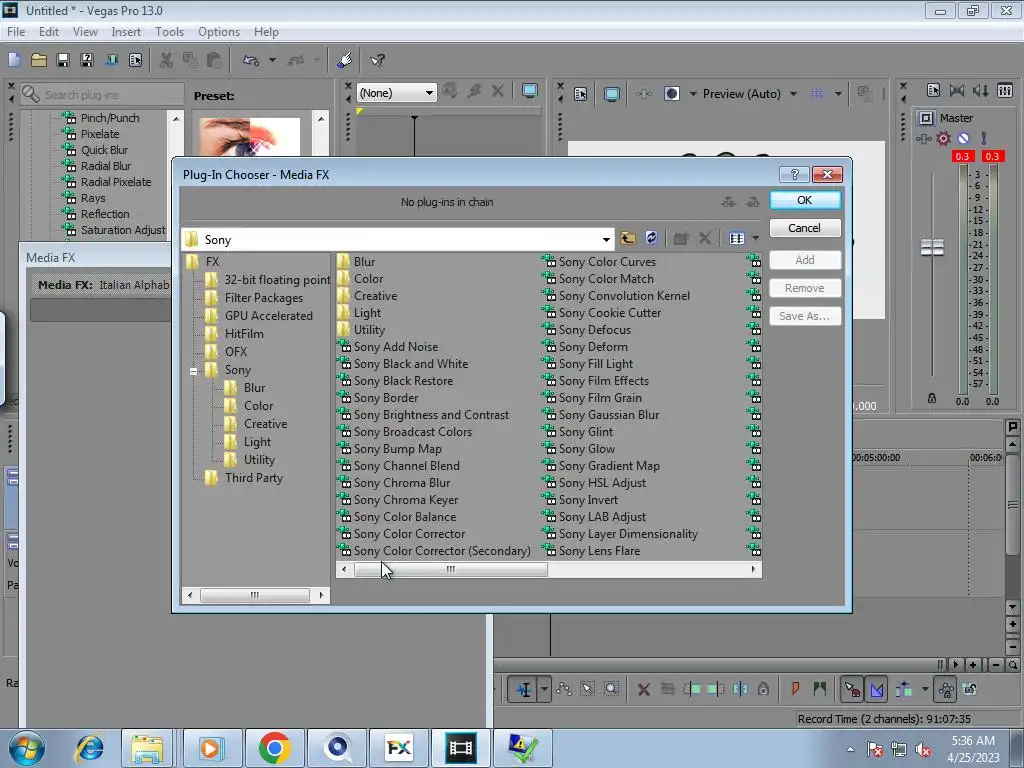This screenshot has width=1024, height=768.
Task: Select the Zoom edit tool magnifier
Action: [x=611, y=689]
